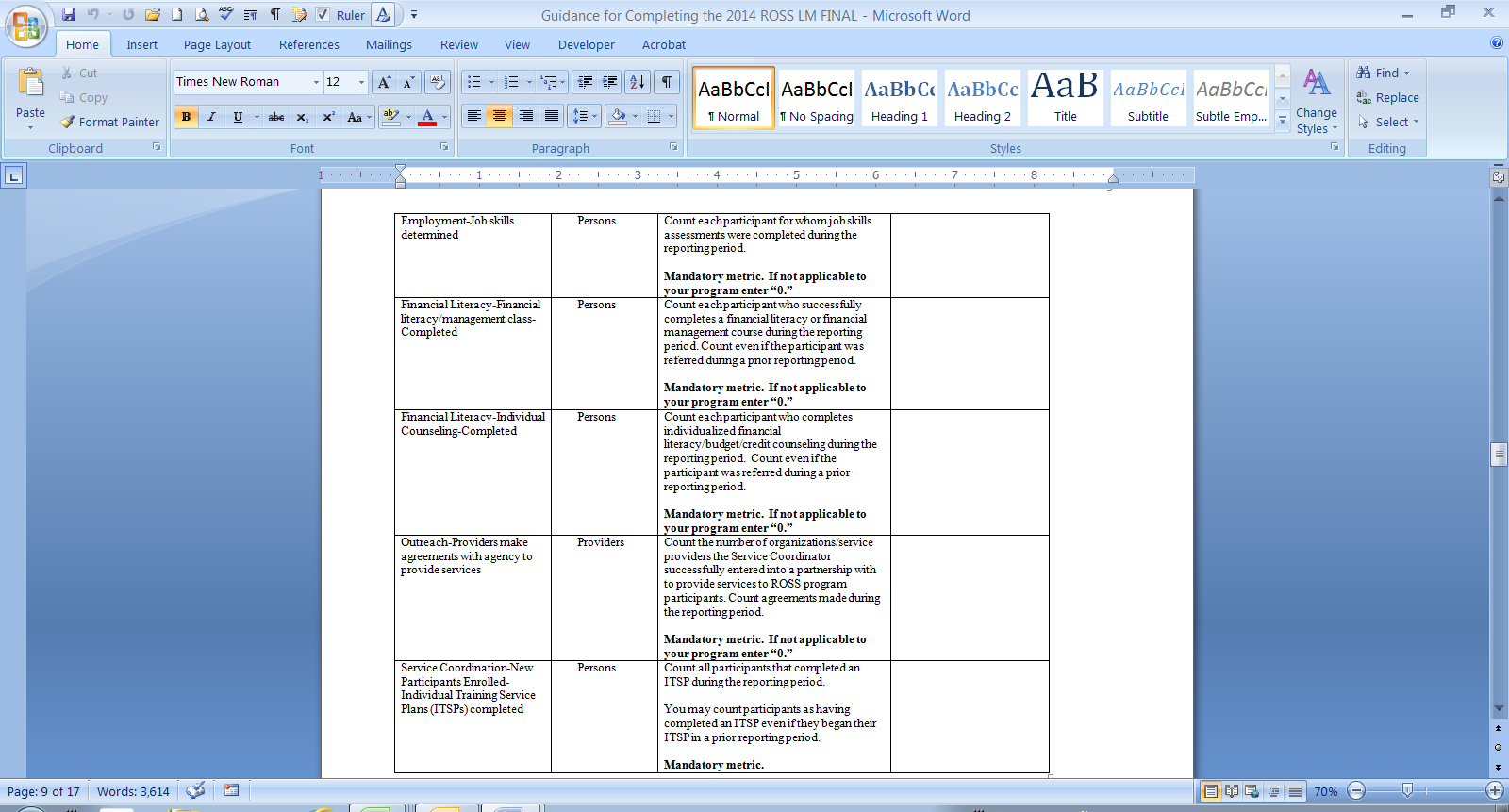Select the Format Painter tool
The height and width of the screenshot is (812, 1509).
click(109, 122)
